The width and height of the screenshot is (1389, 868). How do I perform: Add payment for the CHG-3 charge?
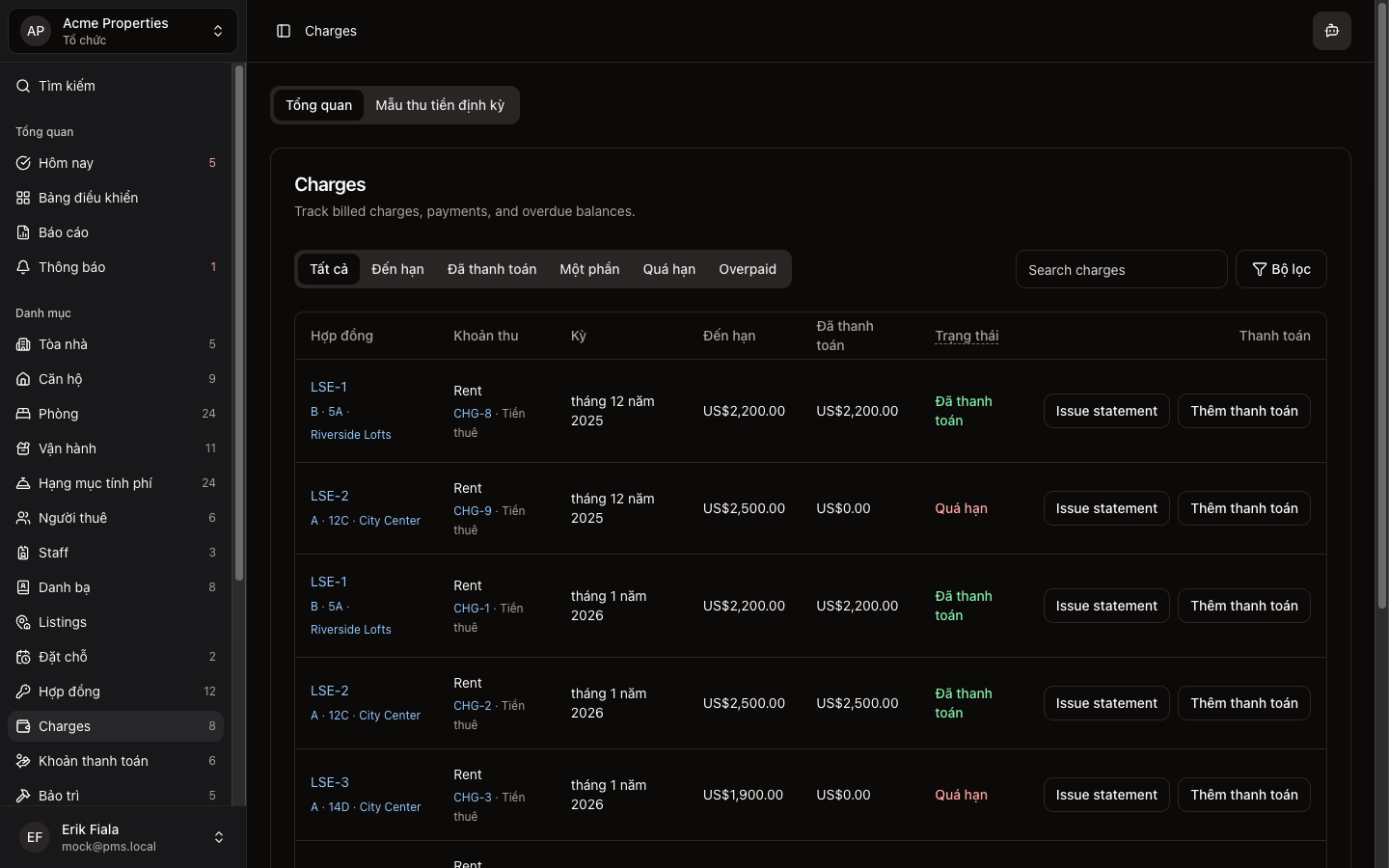(1243, 795)
